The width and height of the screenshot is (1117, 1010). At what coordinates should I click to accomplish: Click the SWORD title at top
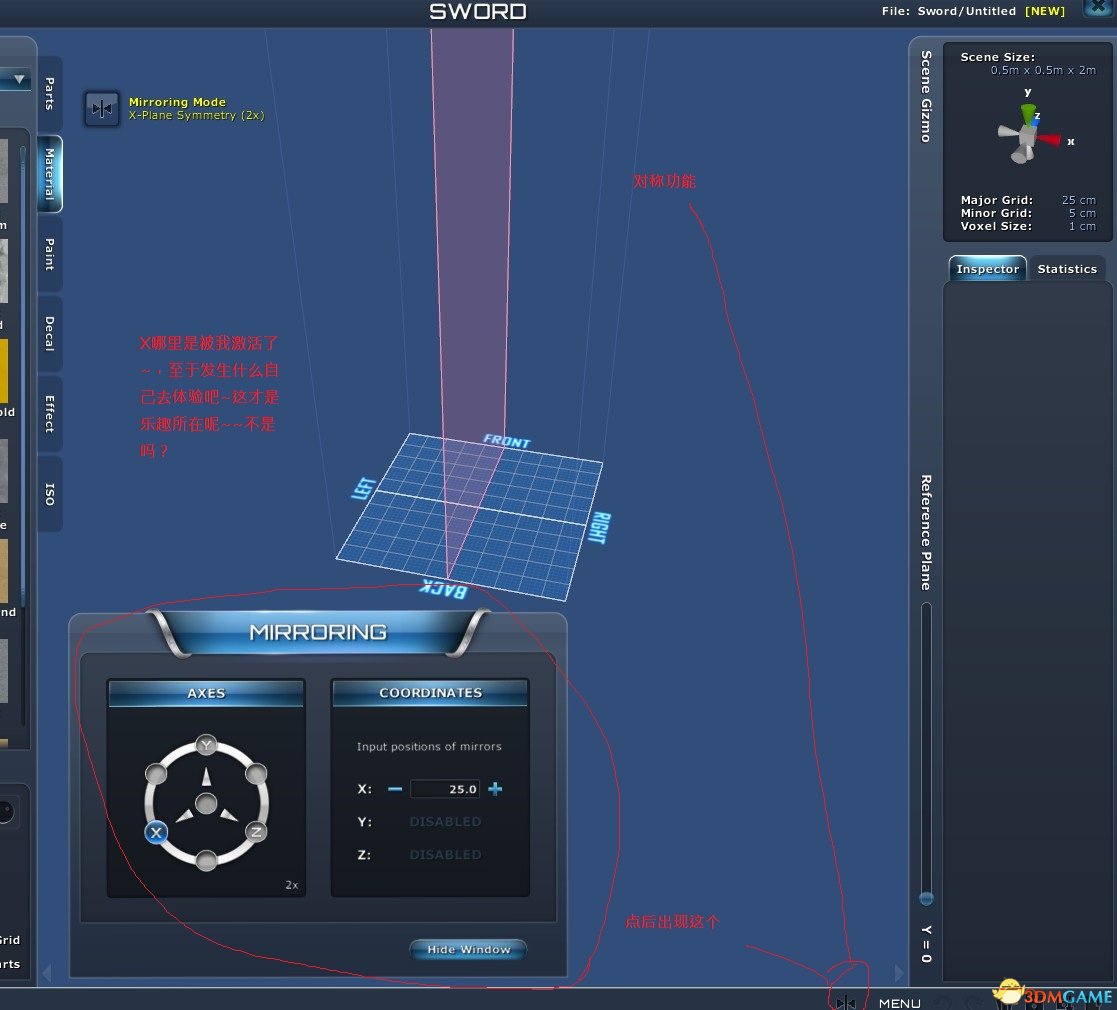pos(478,11)
